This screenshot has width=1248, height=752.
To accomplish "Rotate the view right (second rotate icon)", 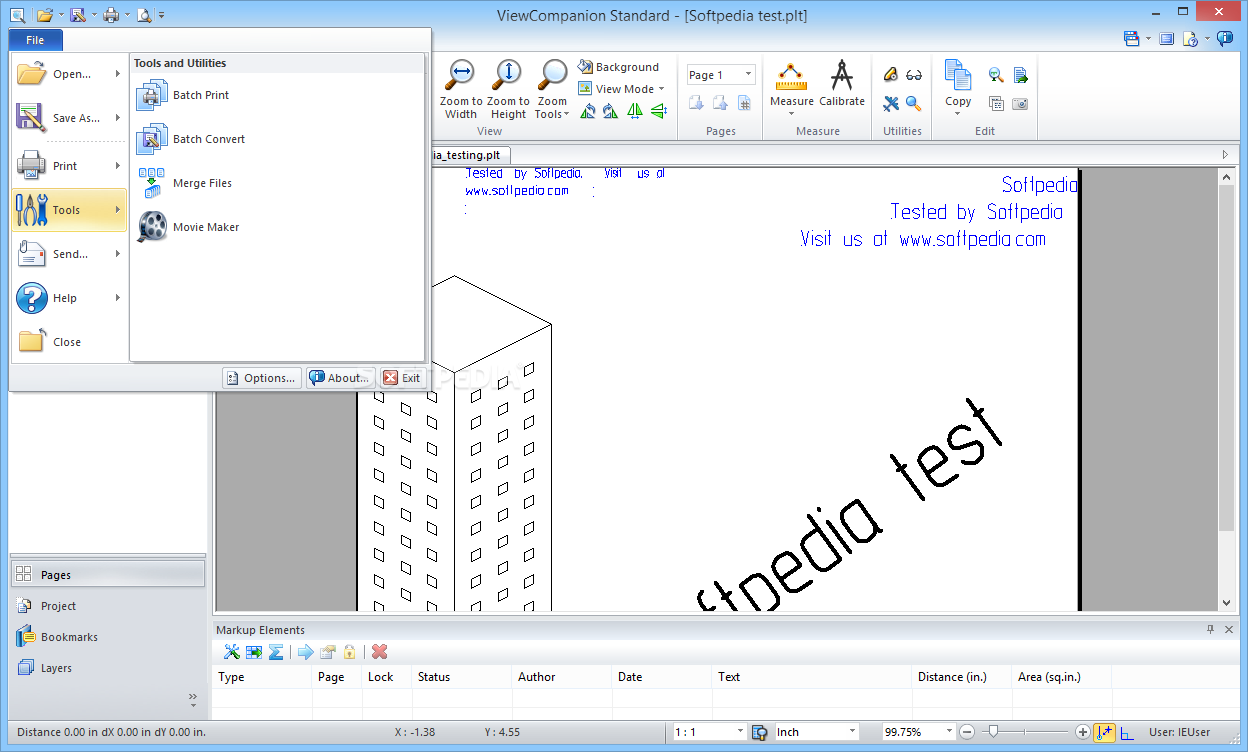I will pyautogui.click(x=610, y=111).
